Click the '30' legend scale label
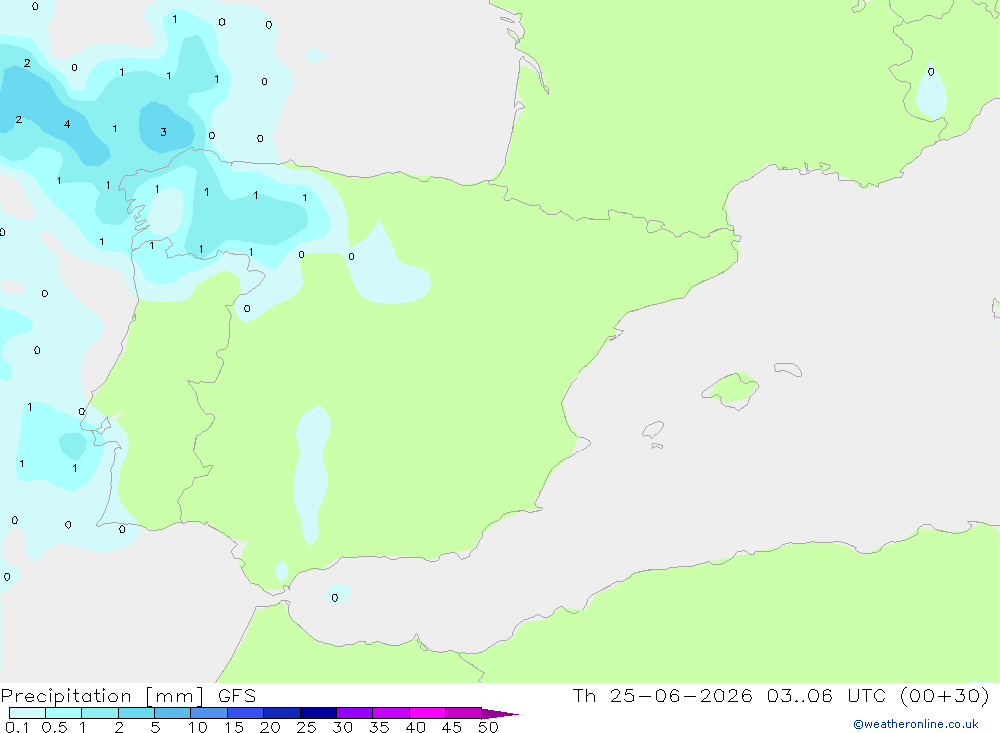This screenshot has width=1000, height=733. pos(342,727)
